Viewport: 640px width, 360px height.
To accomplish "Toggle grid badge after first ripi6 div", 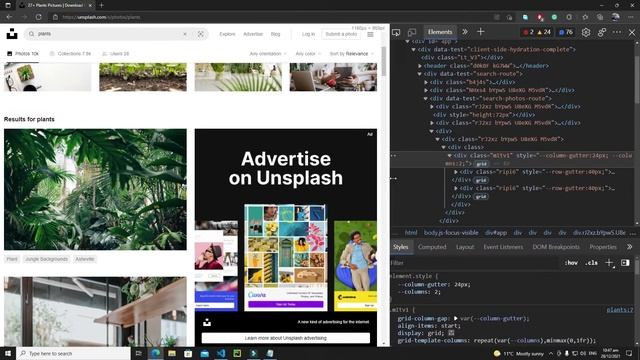I will pos(481,180).
